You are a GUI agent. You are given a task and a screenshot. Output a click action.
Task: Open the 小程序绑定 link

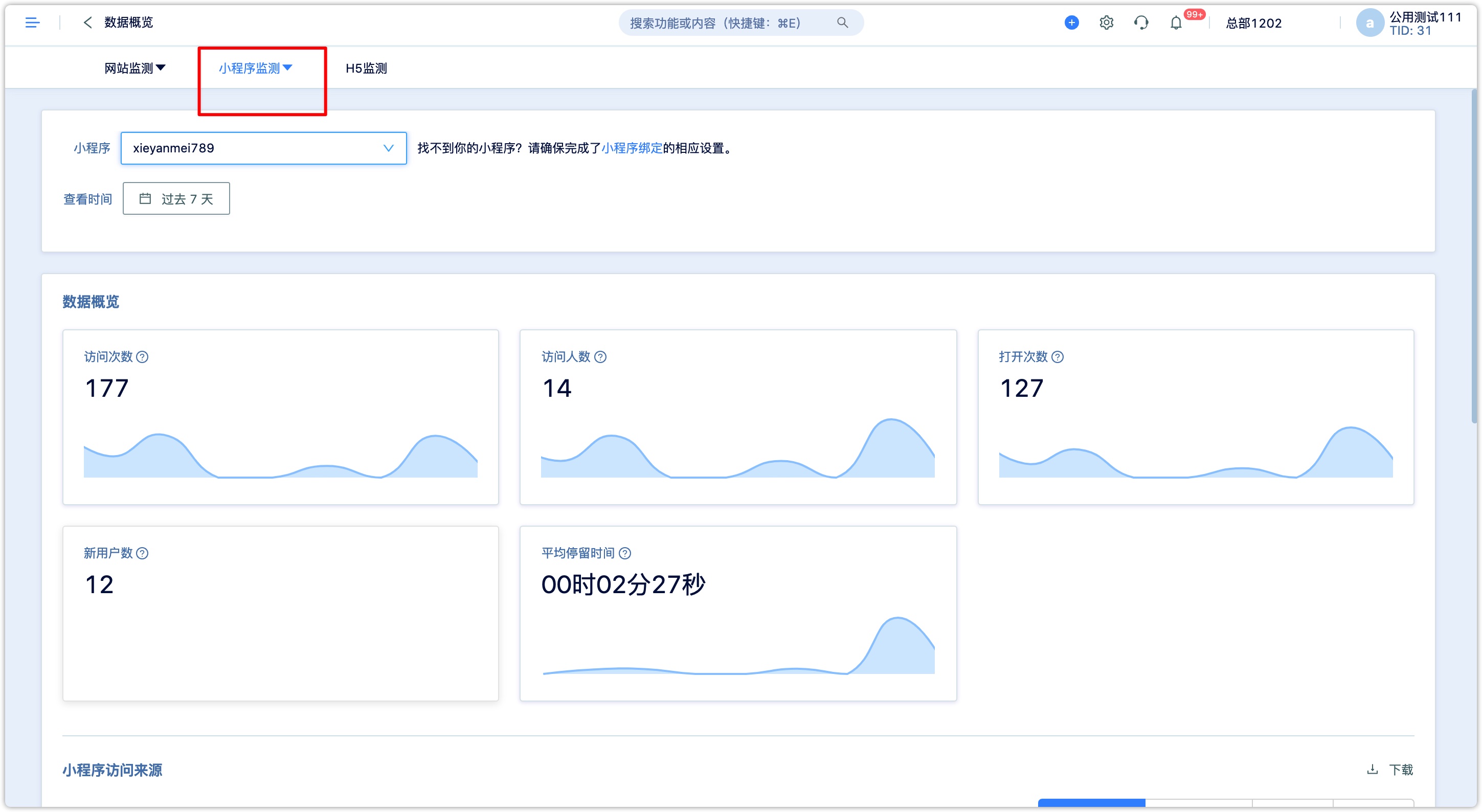632,148
